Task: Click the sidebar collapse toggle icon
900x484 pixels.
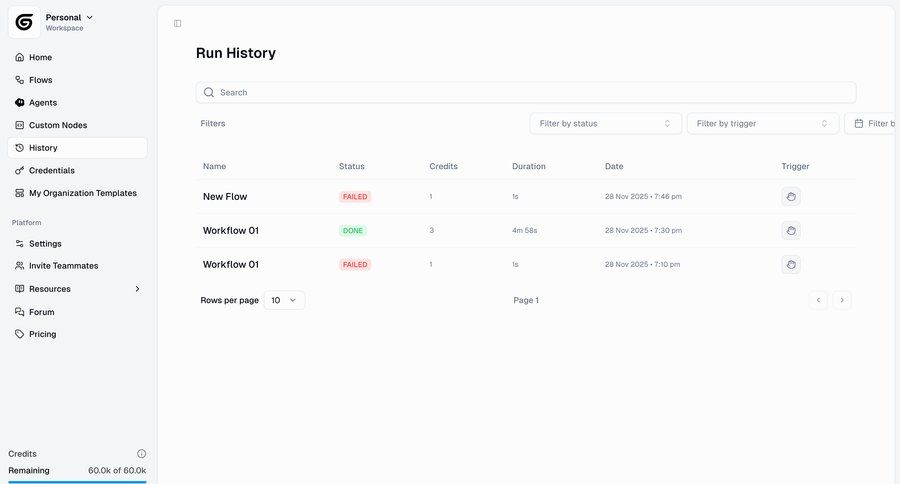Action: pyautogui.click(x=177, y=23)
